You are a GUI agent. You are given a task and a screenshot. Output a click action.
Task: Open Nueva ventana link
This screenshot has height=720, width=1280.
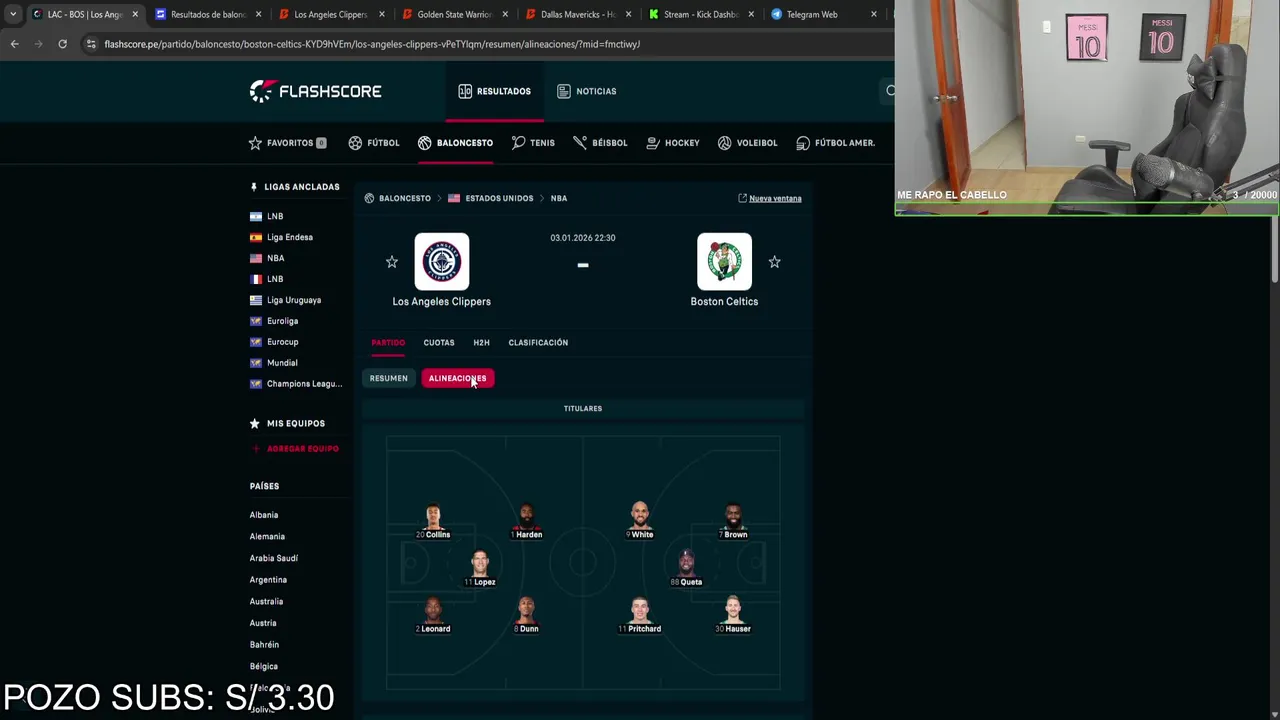(769, 198)
